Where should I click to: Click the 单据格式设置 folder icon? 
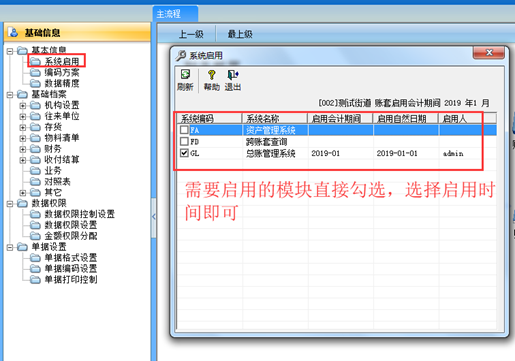35,258
